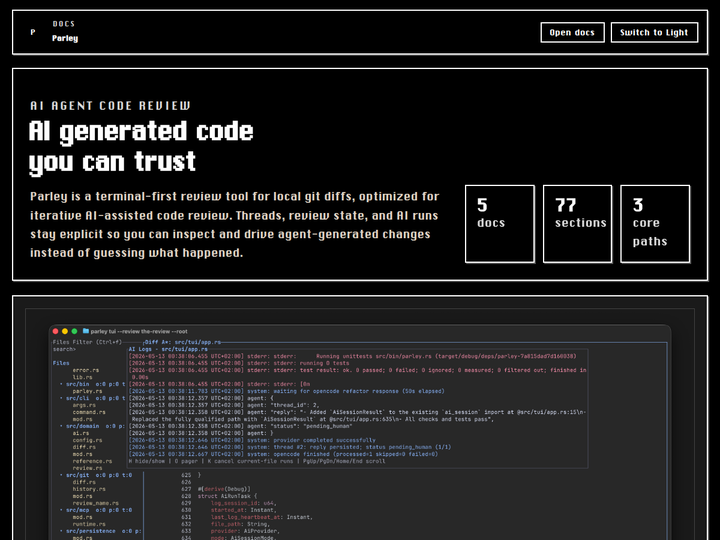The image size is (720, 540).
Task: Click the Open docs button
Action: click(x=572, y=33)
